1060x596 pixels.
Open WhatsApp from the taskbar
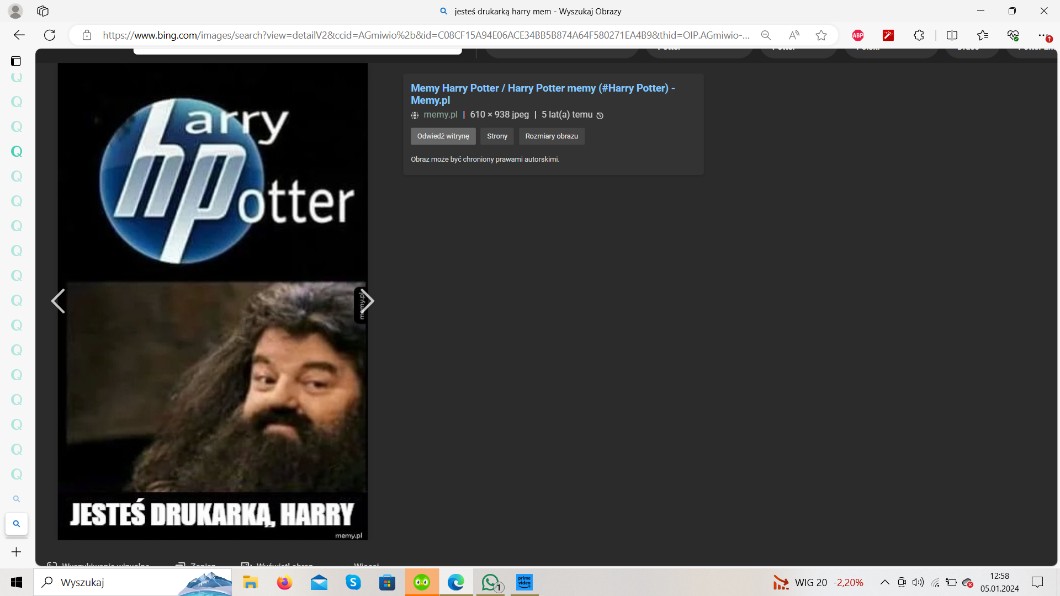tap(490, 582)
